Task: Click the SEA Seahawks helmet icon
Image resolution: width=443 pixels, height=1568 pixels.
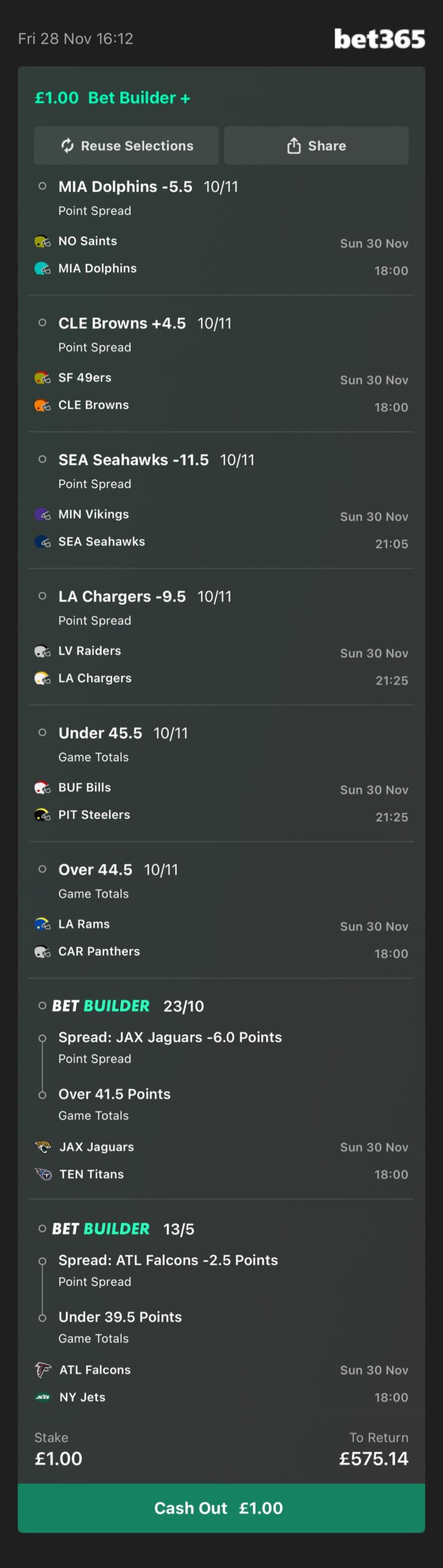Action: pyautogui.click(x=42, y=541)
